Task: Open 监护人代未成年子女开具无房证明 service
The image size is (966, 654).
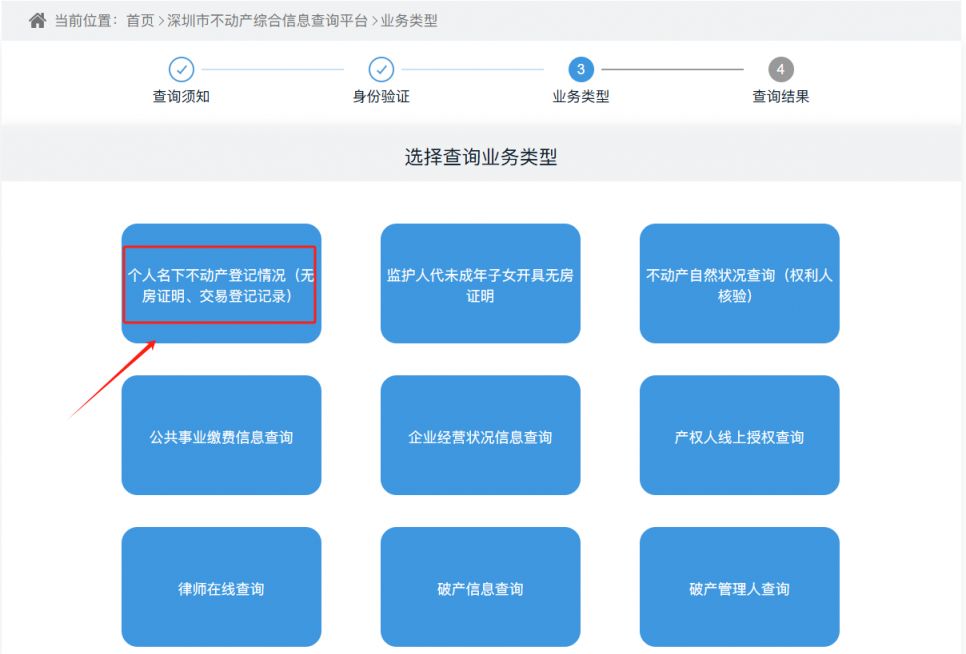Action: coord(480,284)
